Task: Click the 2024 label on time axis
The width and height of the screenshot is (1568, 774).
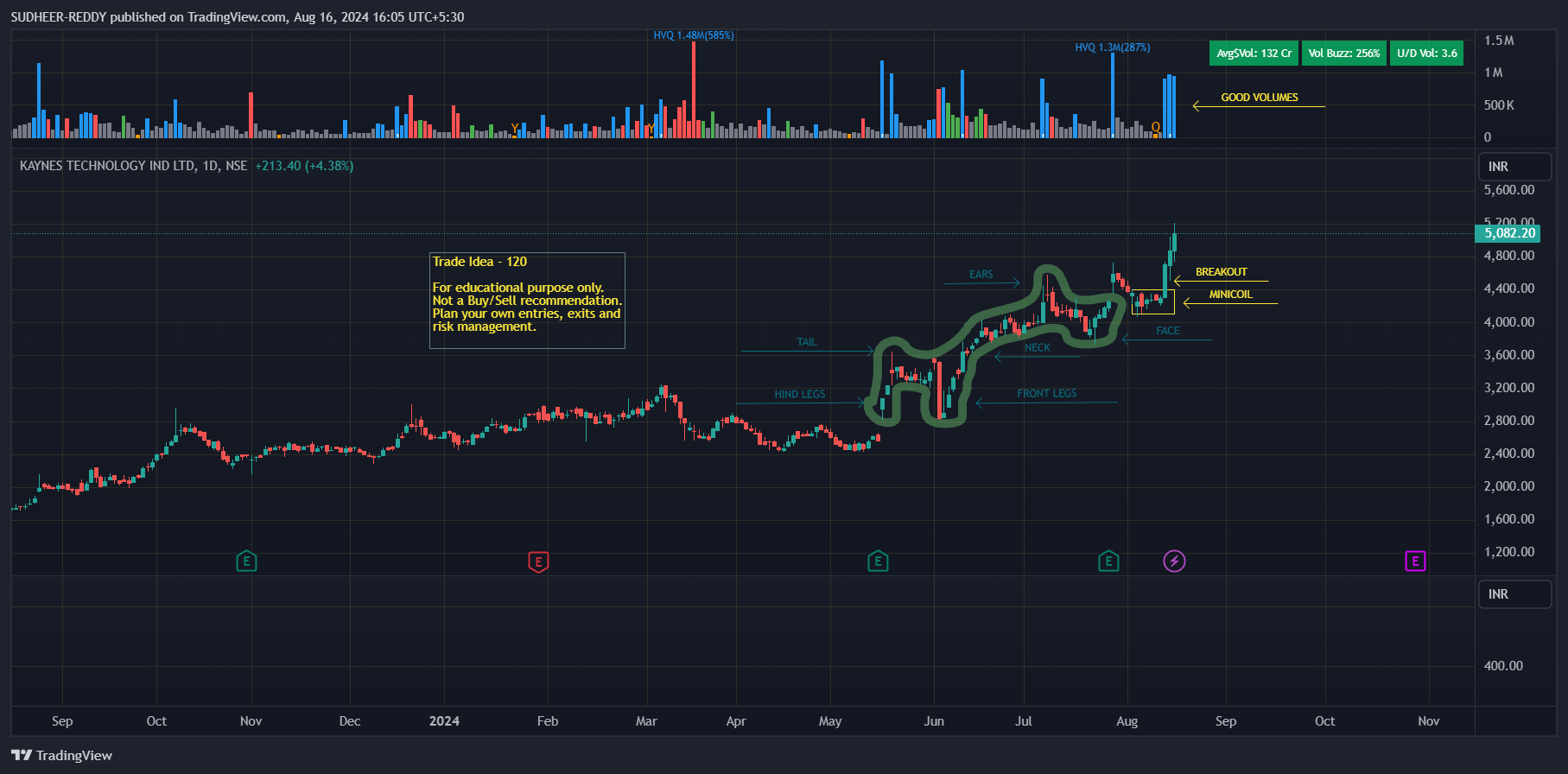Action: [x=444, y=721]
